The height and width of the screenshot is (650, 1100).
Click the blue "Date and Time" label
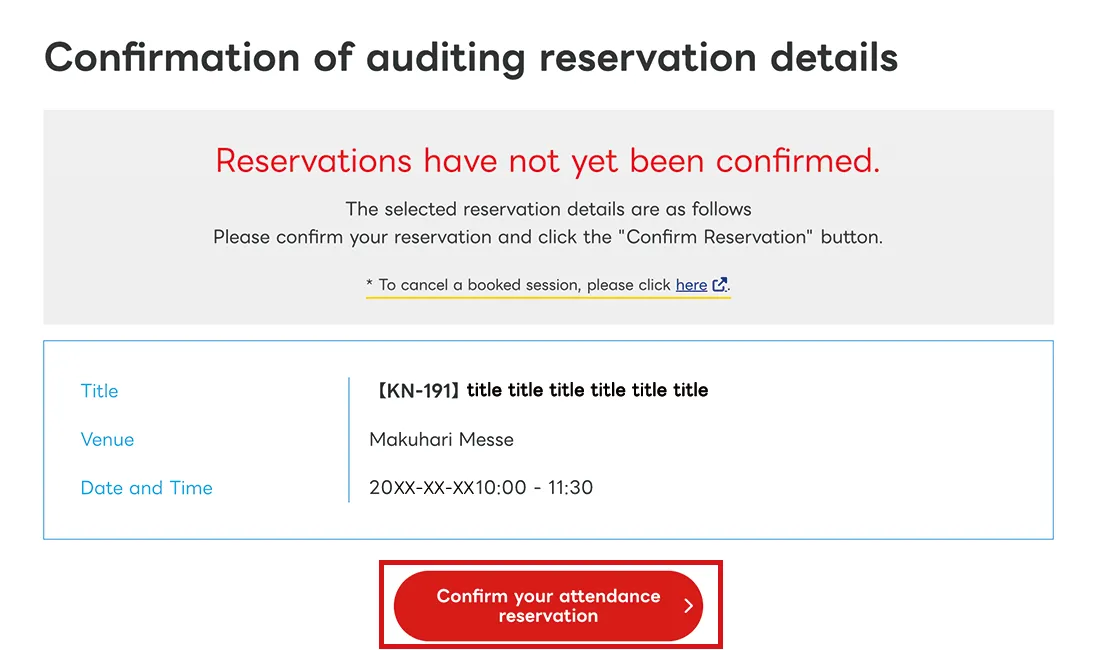click(x=146, y=487)
